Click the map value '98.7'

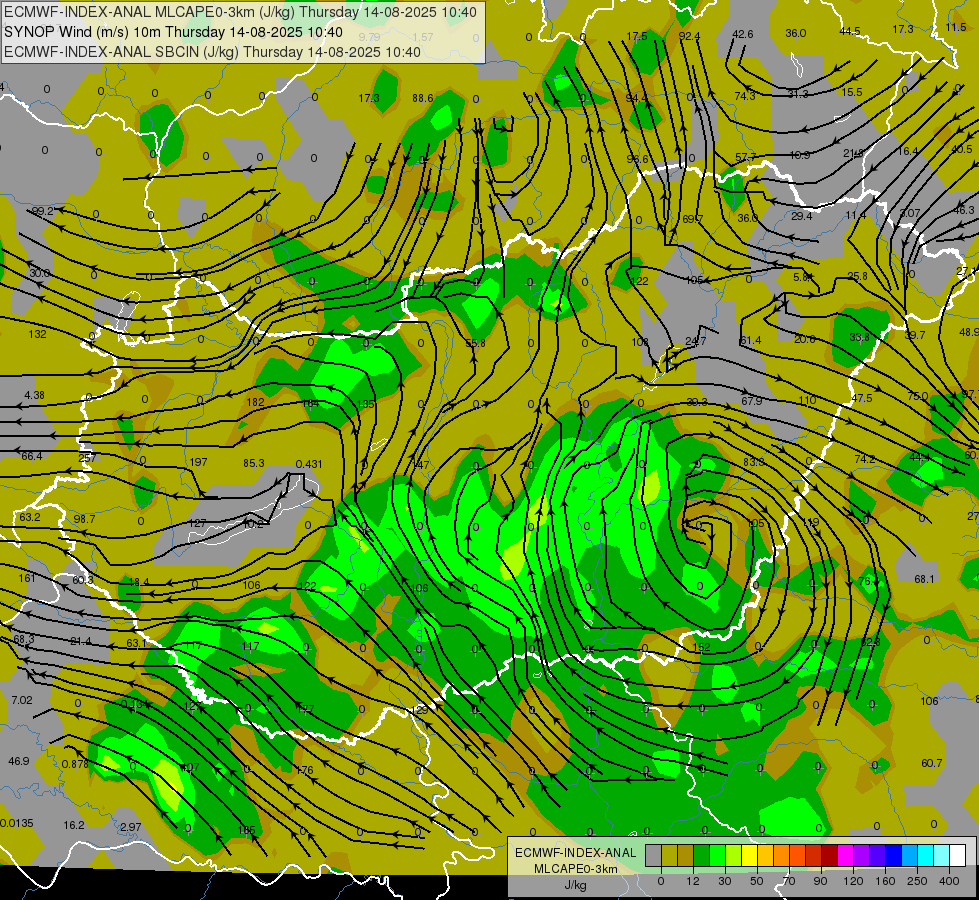coord(84,519)
